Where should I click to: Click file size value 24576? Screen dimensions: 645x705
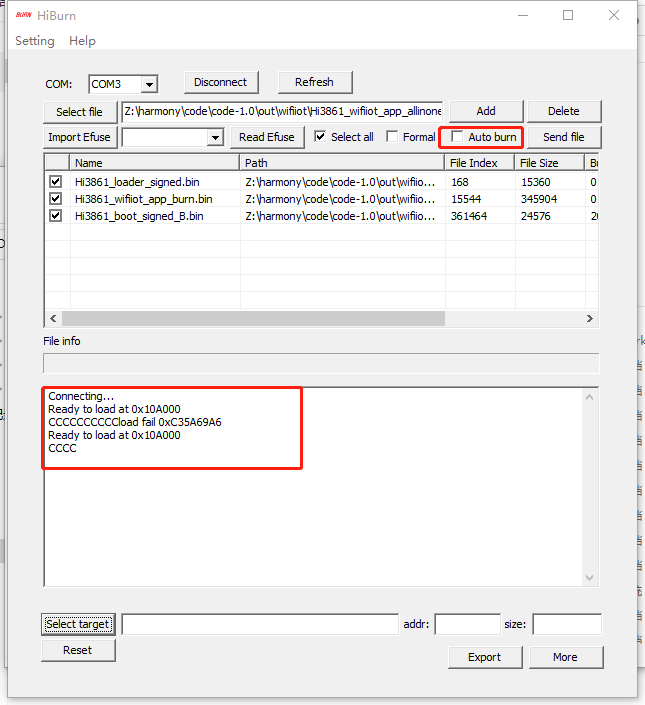pos(536,216)
